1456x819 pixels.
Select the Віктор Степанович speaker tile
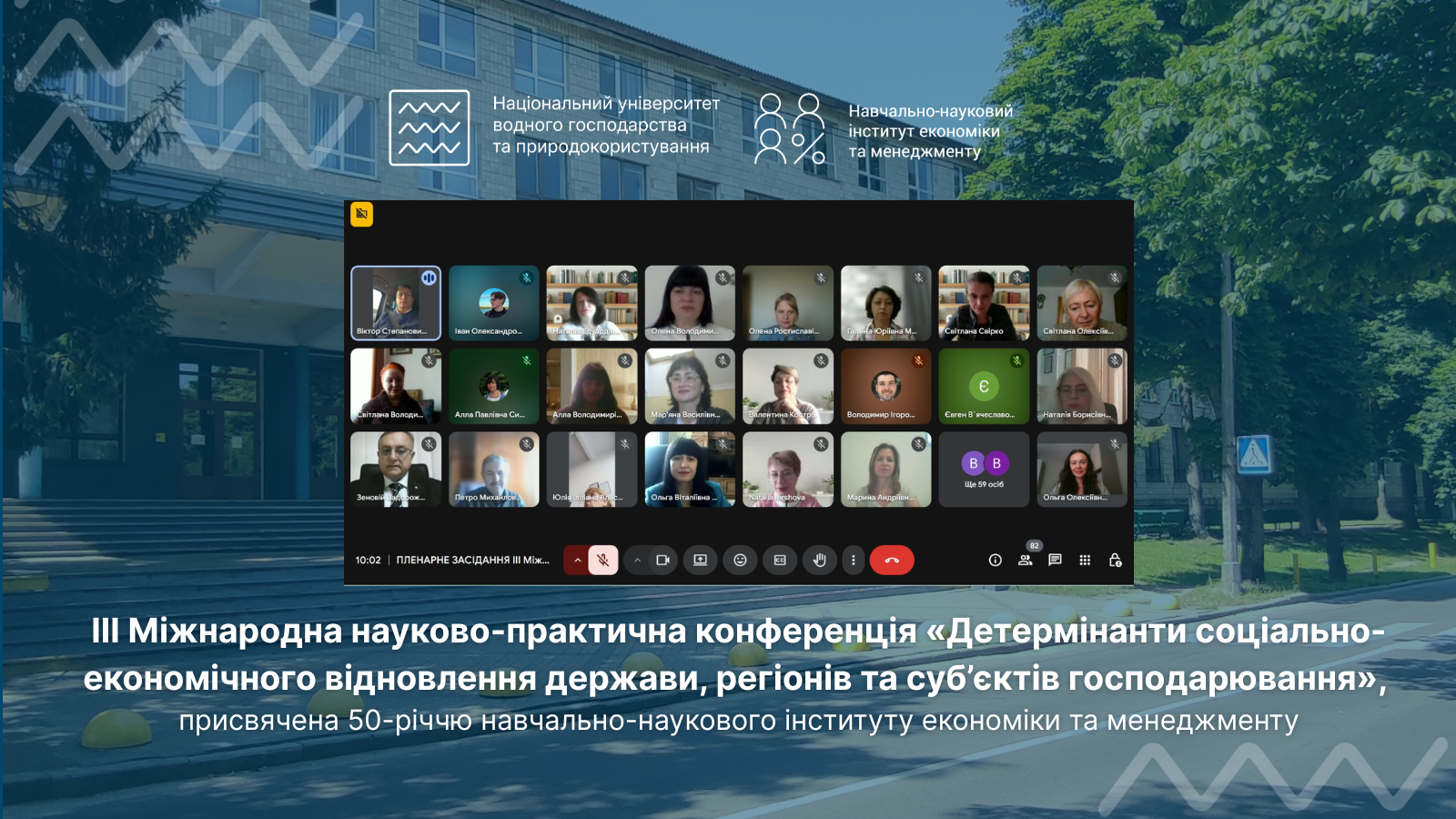[x=396, y=302]
